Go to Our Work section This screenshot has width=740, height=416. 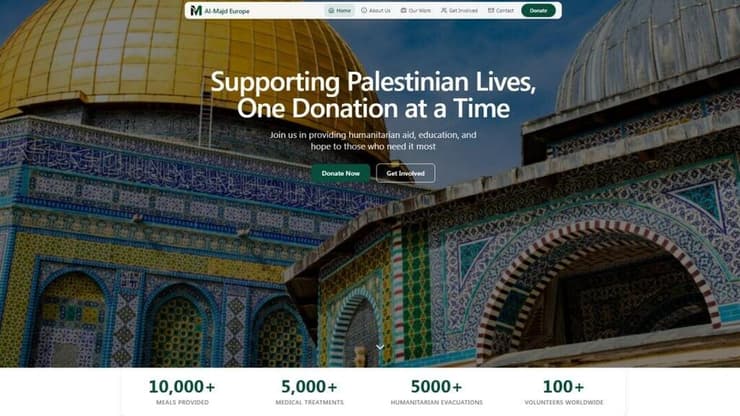[x=416, y=10]
